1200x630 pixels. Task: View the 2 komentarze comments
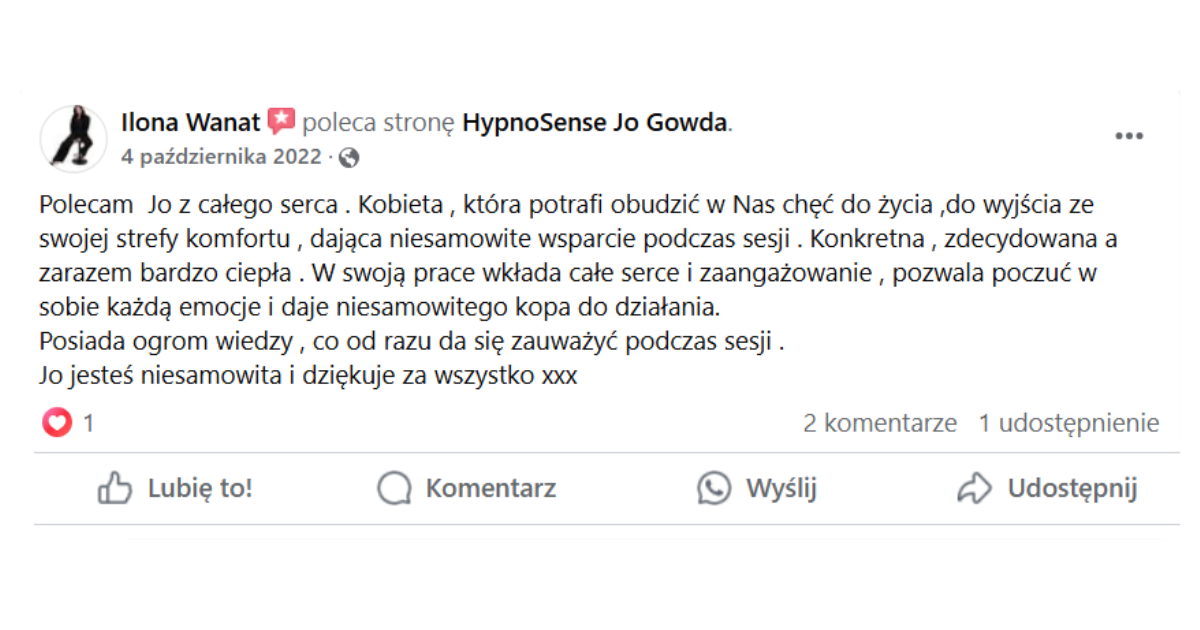click(880, 423)
